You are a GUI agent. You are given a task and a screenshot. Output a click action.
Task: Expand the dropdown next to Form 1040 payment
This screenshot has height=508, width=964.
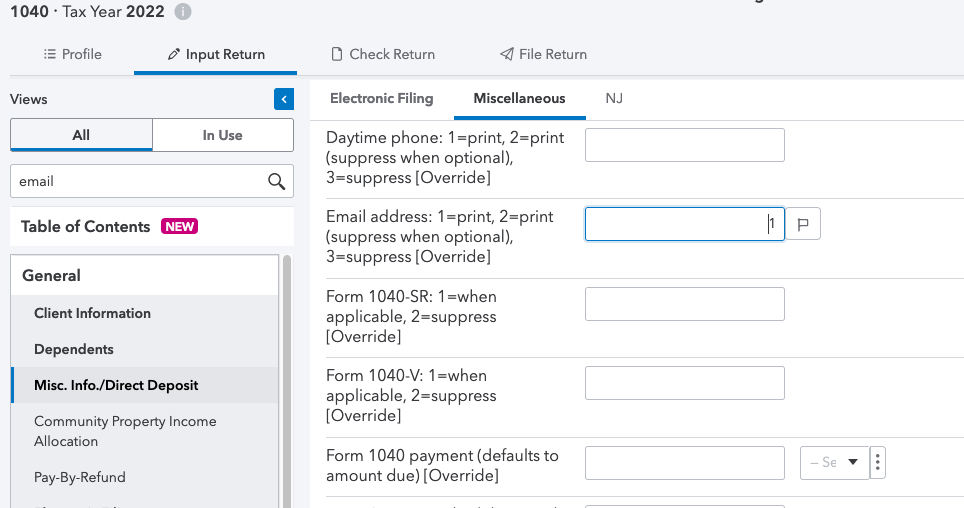(835, 463)
